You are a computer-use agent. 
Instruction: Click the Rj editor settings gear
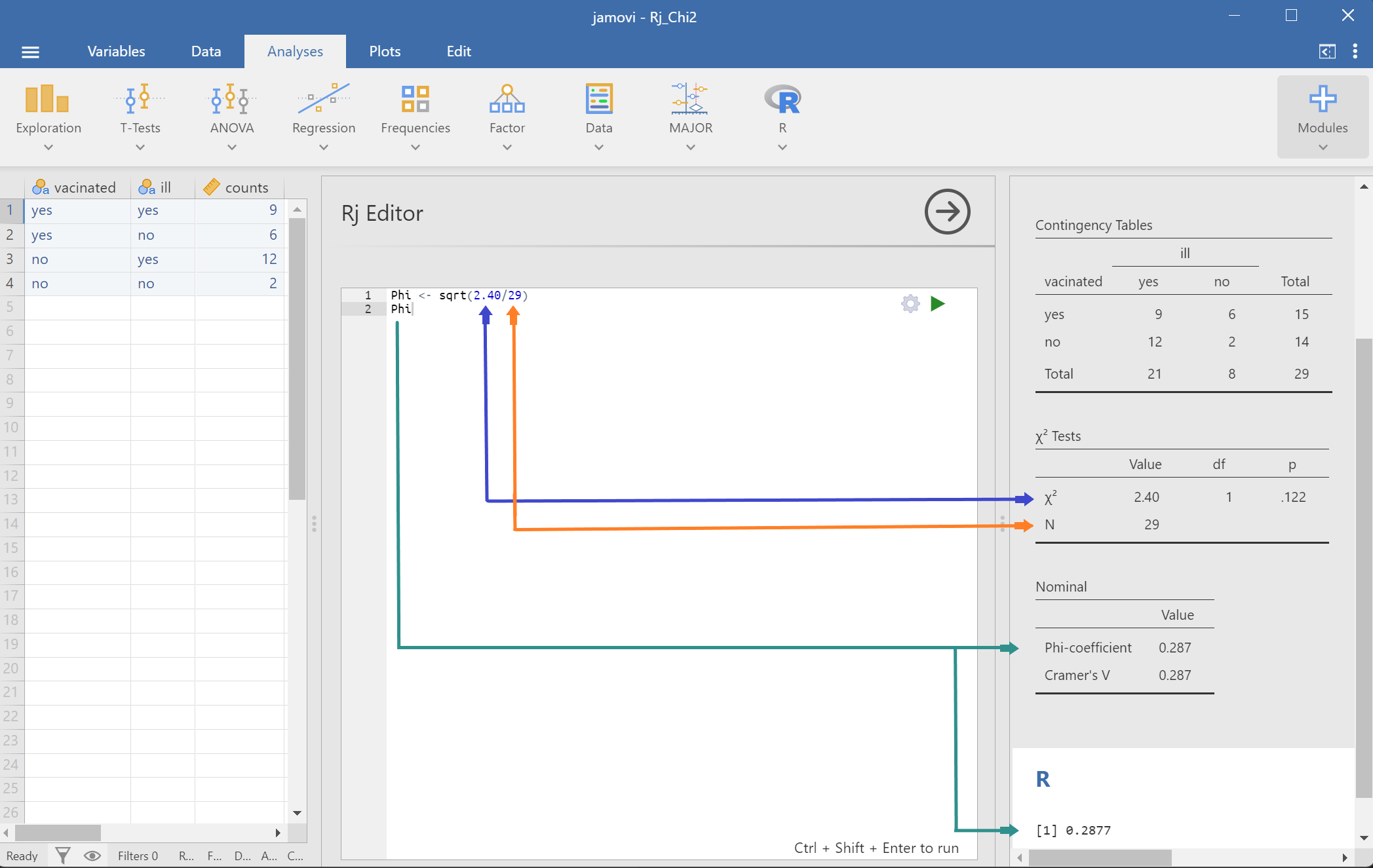coord(910,304)
